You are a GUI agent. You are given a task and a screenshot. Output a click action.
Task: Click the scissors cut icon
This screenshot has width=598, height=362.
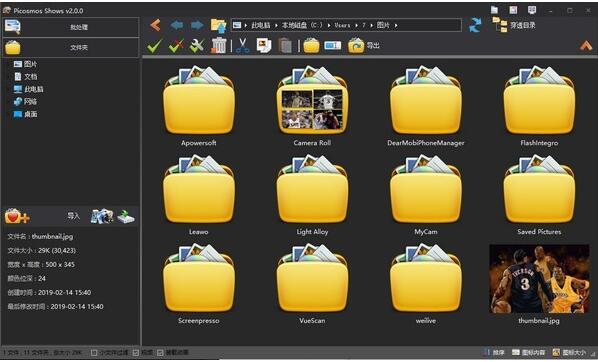click(243, 46)
